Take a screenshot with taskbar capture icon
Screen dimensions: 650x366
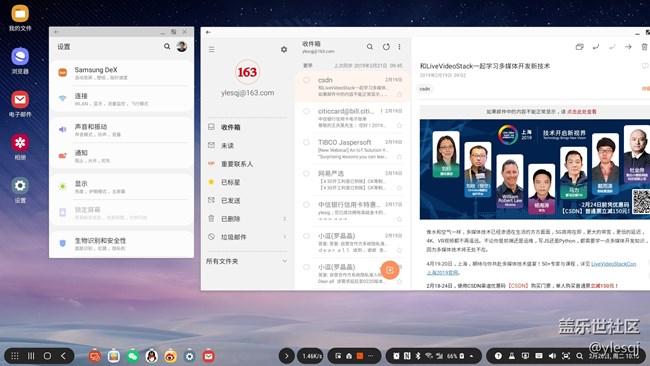[566, 356]
